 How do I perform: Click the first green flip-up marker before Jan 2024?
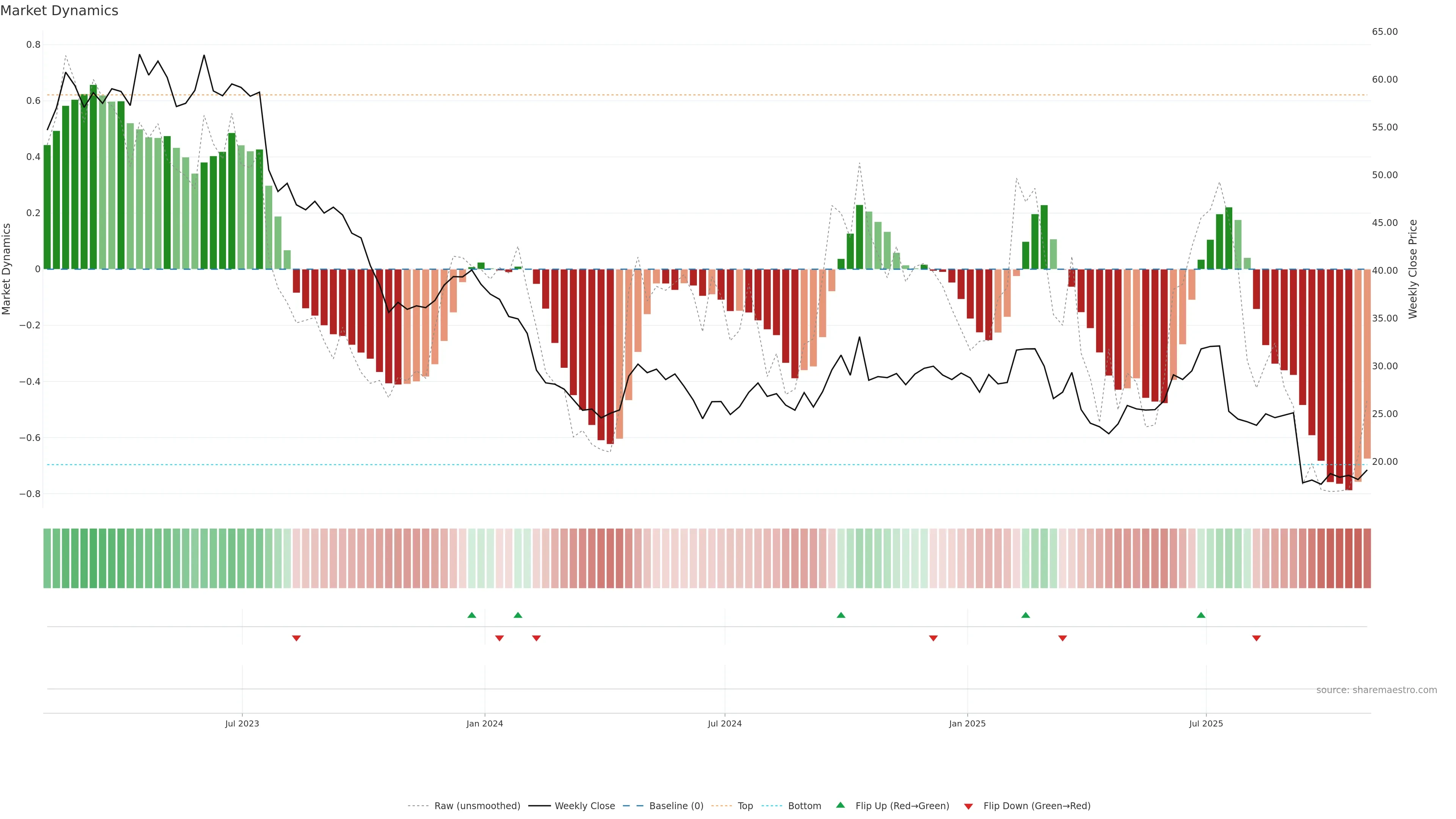coord(472,615)
